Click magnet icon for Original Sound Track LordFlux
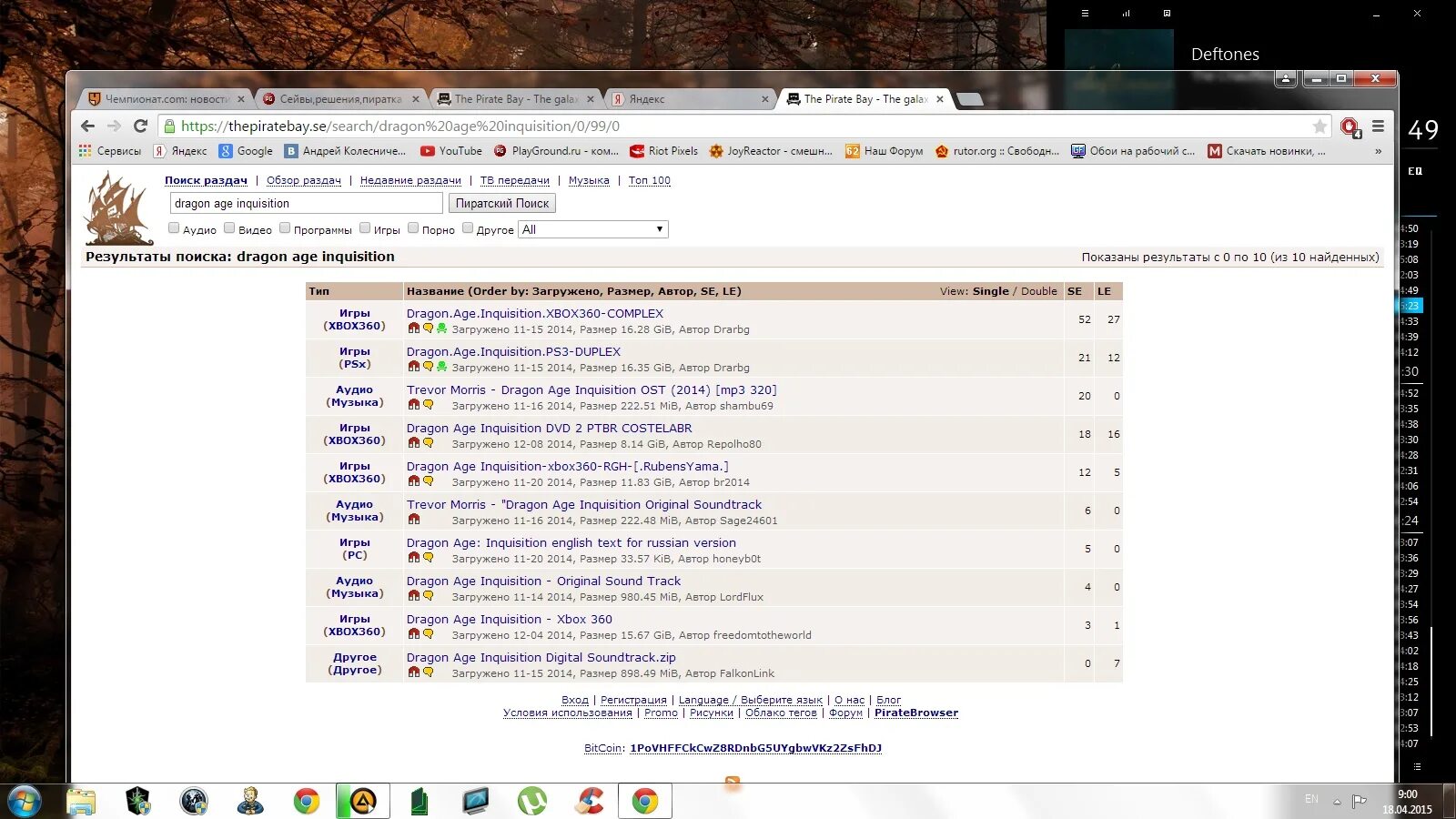1456x819 pixels. pos(414,596)
